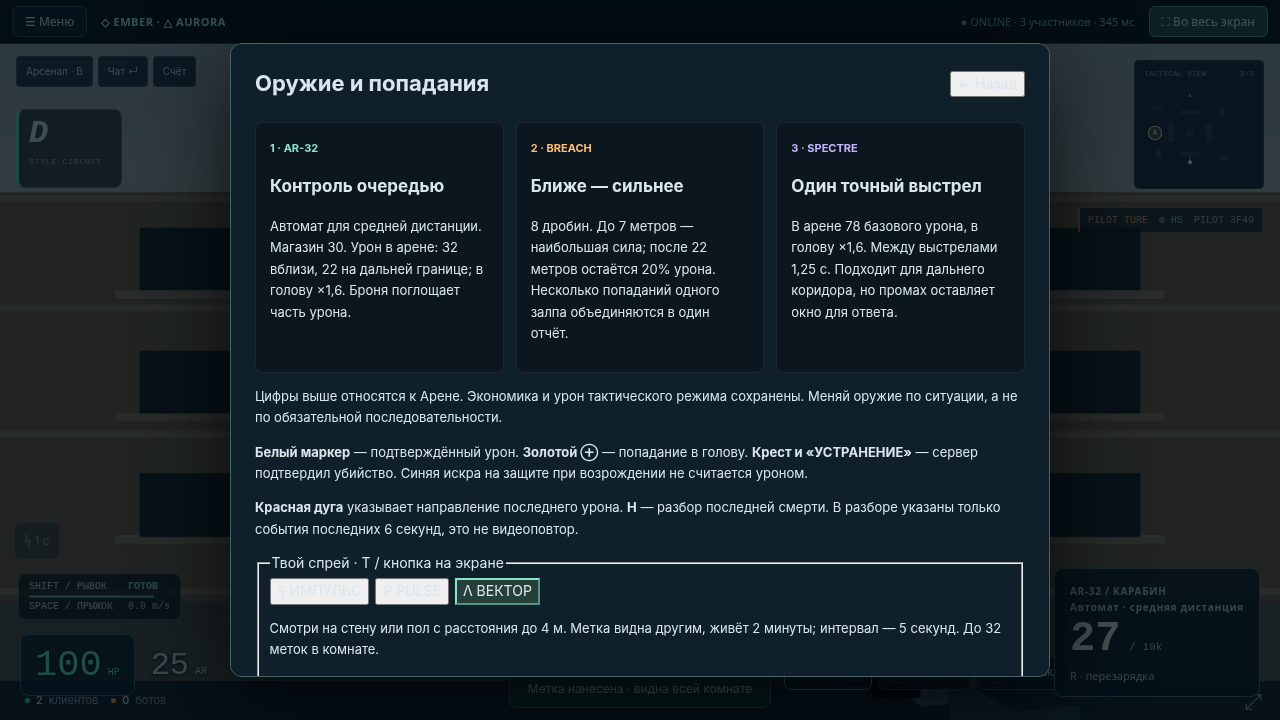Click the 100 HP health indicator
The height and width of the screenshot is (720, 1280).
77,665
